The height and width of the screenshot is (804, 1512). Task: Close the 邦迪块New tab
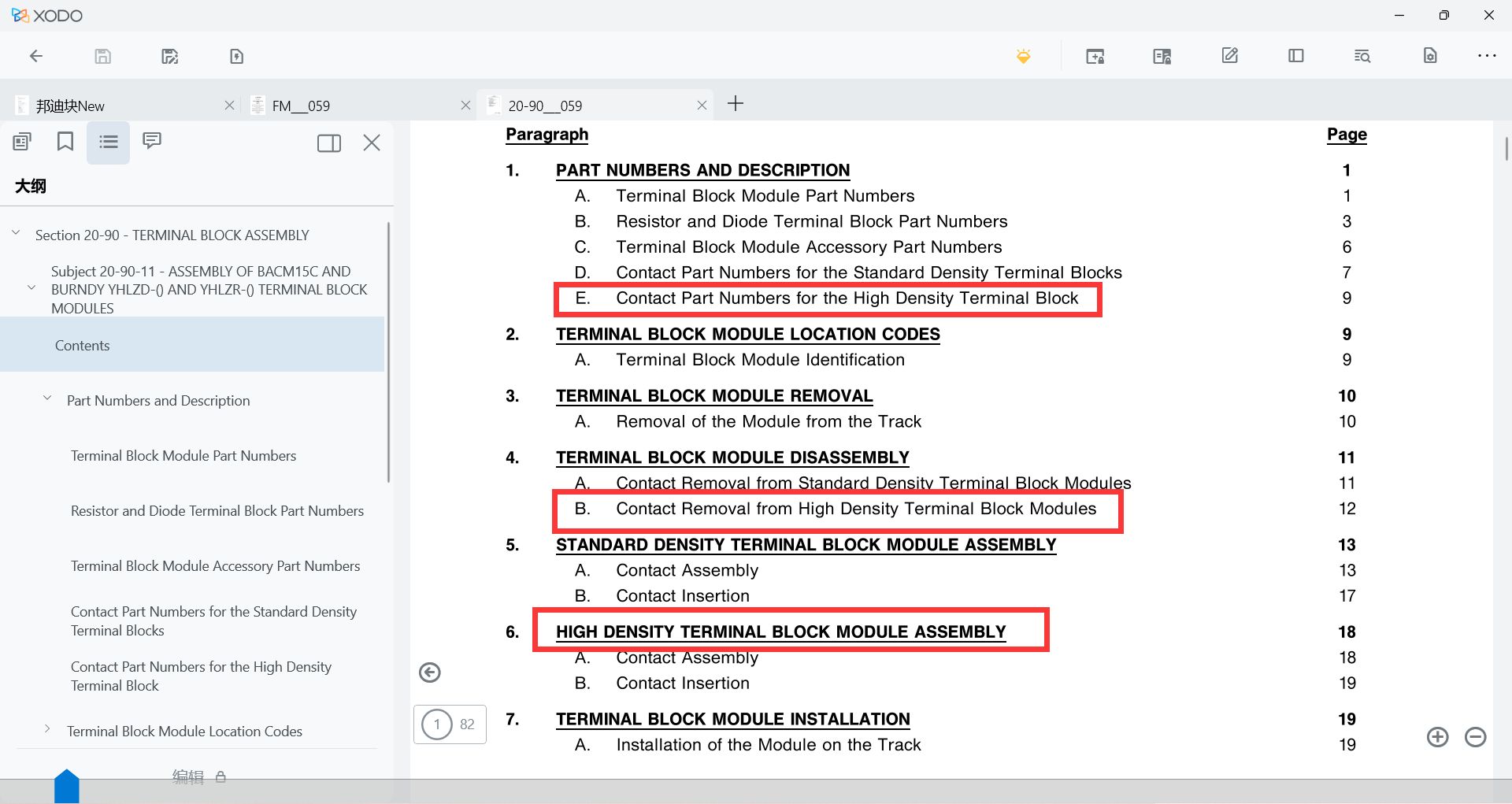[229, 106]
